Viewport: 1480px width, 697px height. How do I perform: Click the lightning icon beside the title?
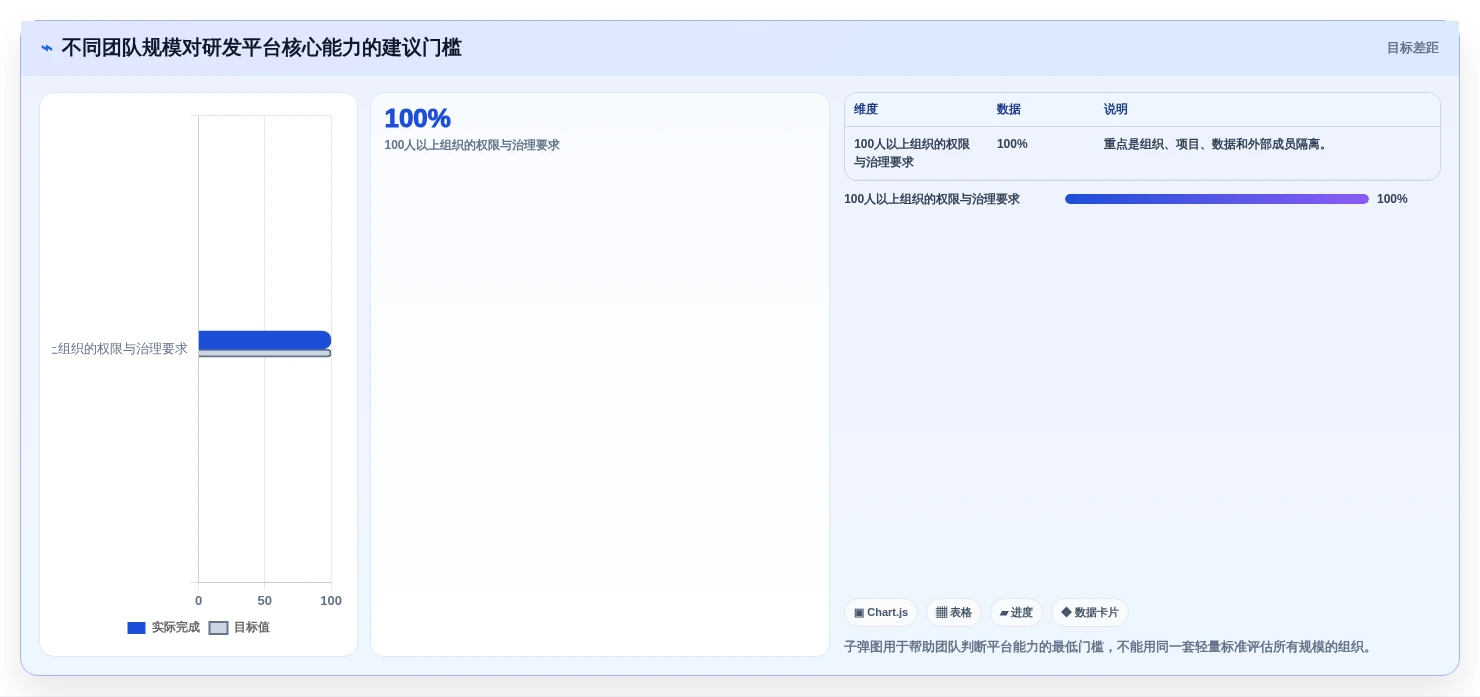click(x=47, y=48)
